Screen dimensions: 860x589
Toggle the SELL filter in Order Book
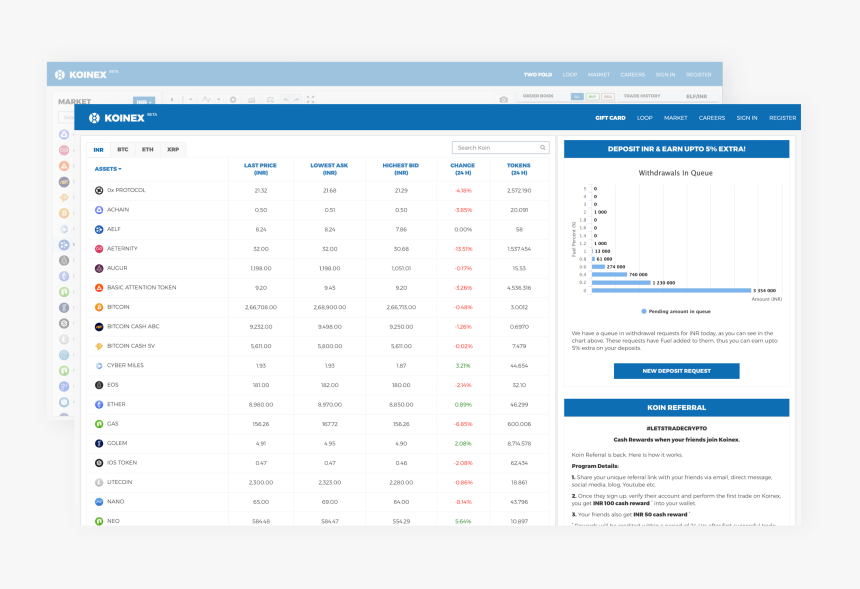pyautogui.click(x=607, y=97)
